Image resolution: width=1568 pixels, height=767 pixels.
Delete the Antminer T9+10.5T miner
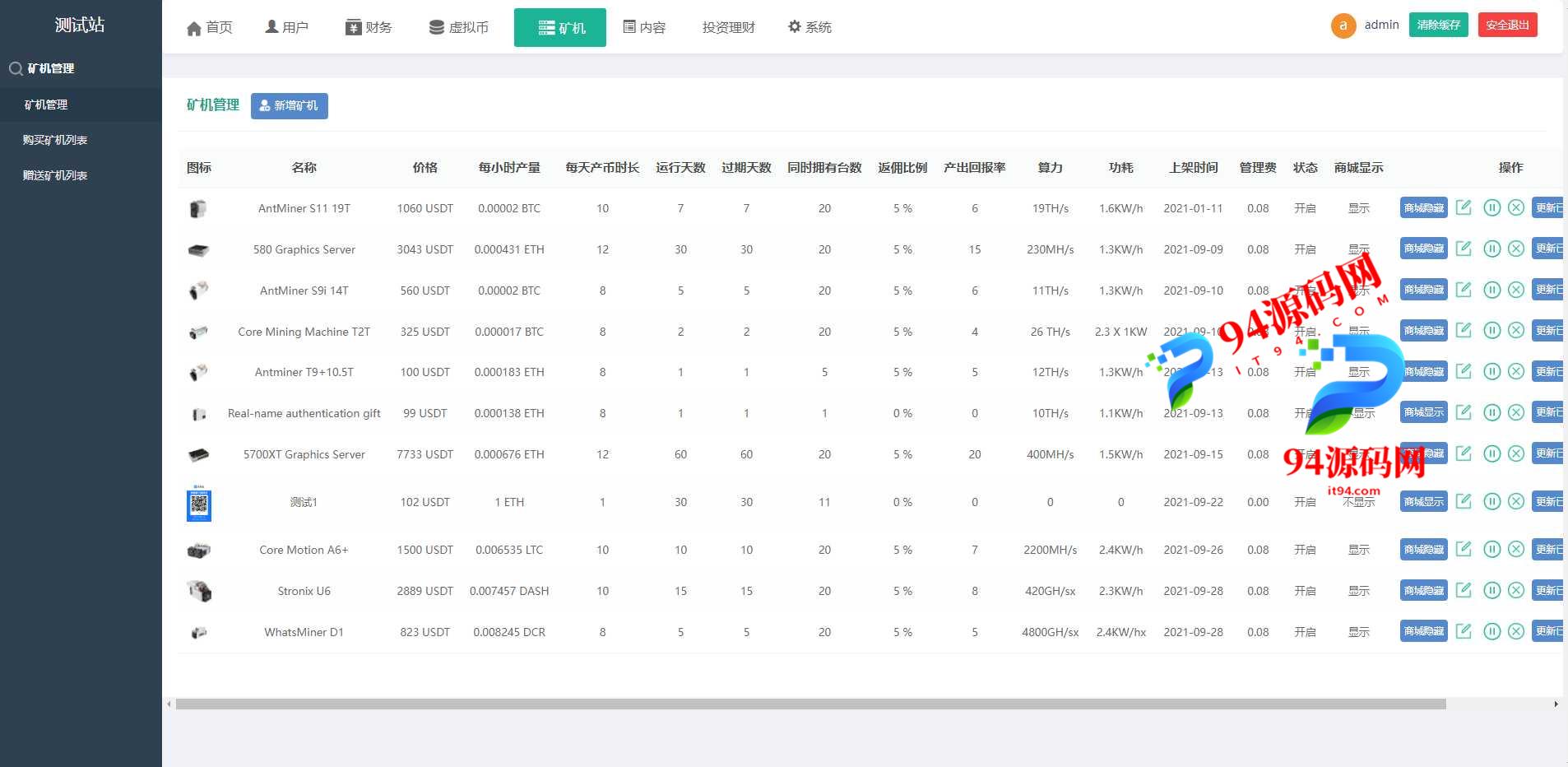[x=1516, y=371]
